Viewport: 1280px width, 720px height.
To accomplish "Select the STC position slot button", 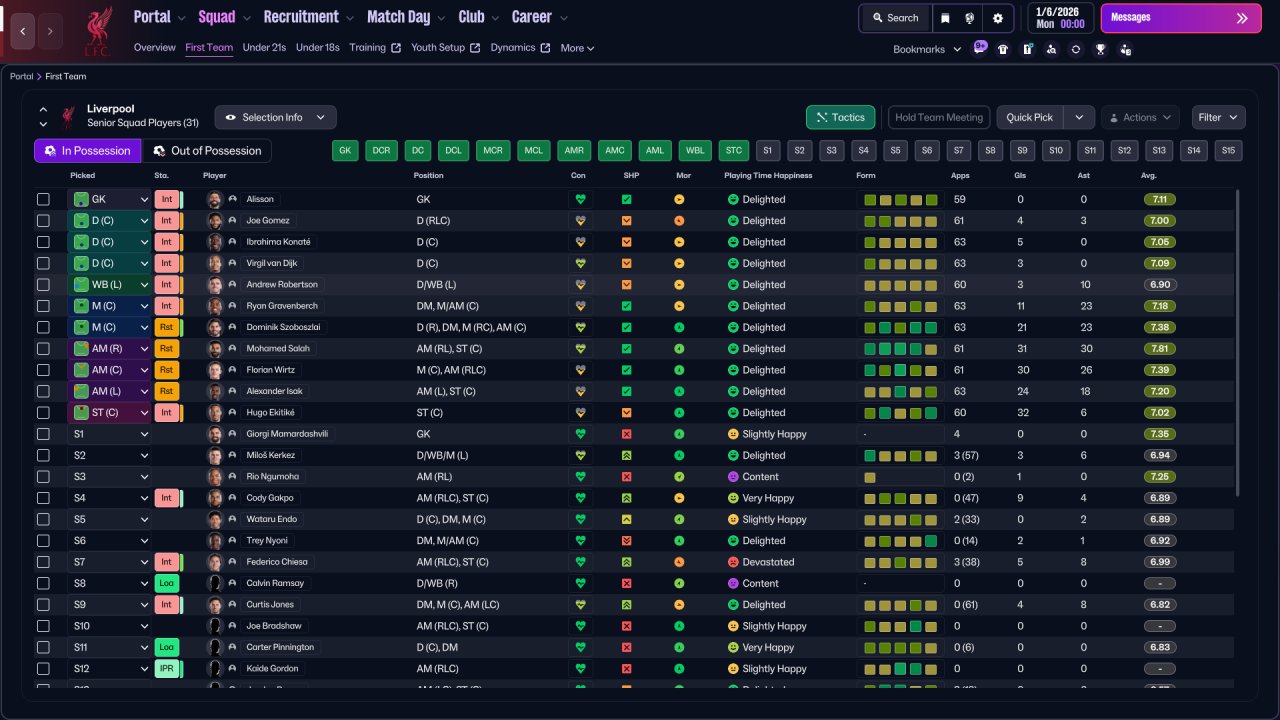I will 734,151.
